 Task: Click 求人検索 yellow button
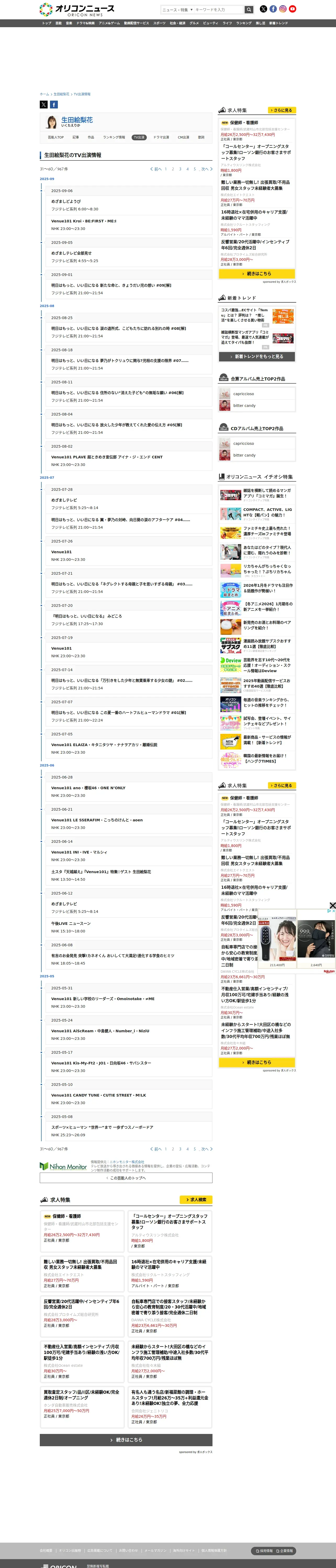pyautogui.click(x=196, y=1200)
